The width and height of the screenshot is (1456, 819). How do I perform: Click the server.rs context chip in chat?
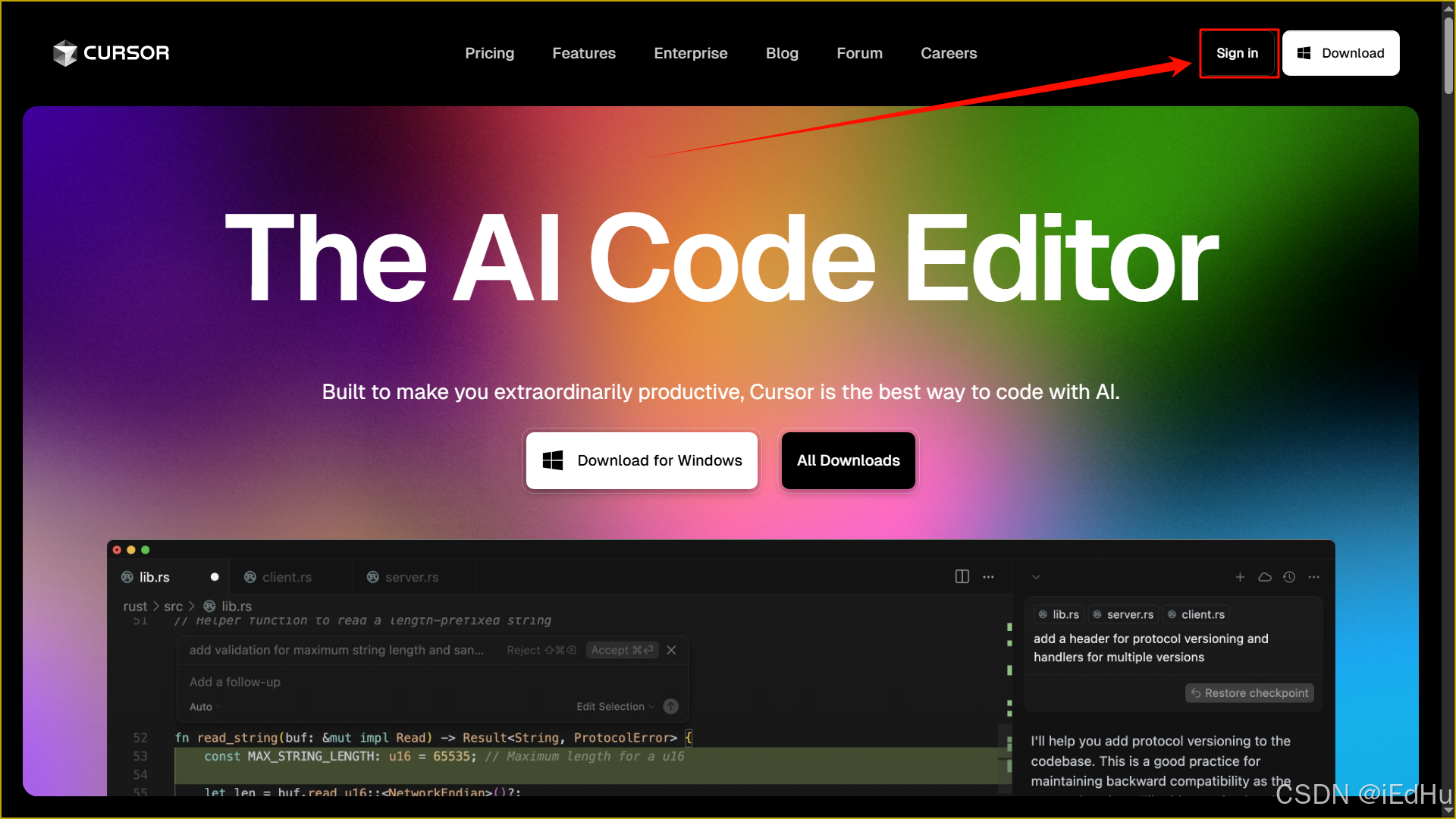(x=1123, y=614)
